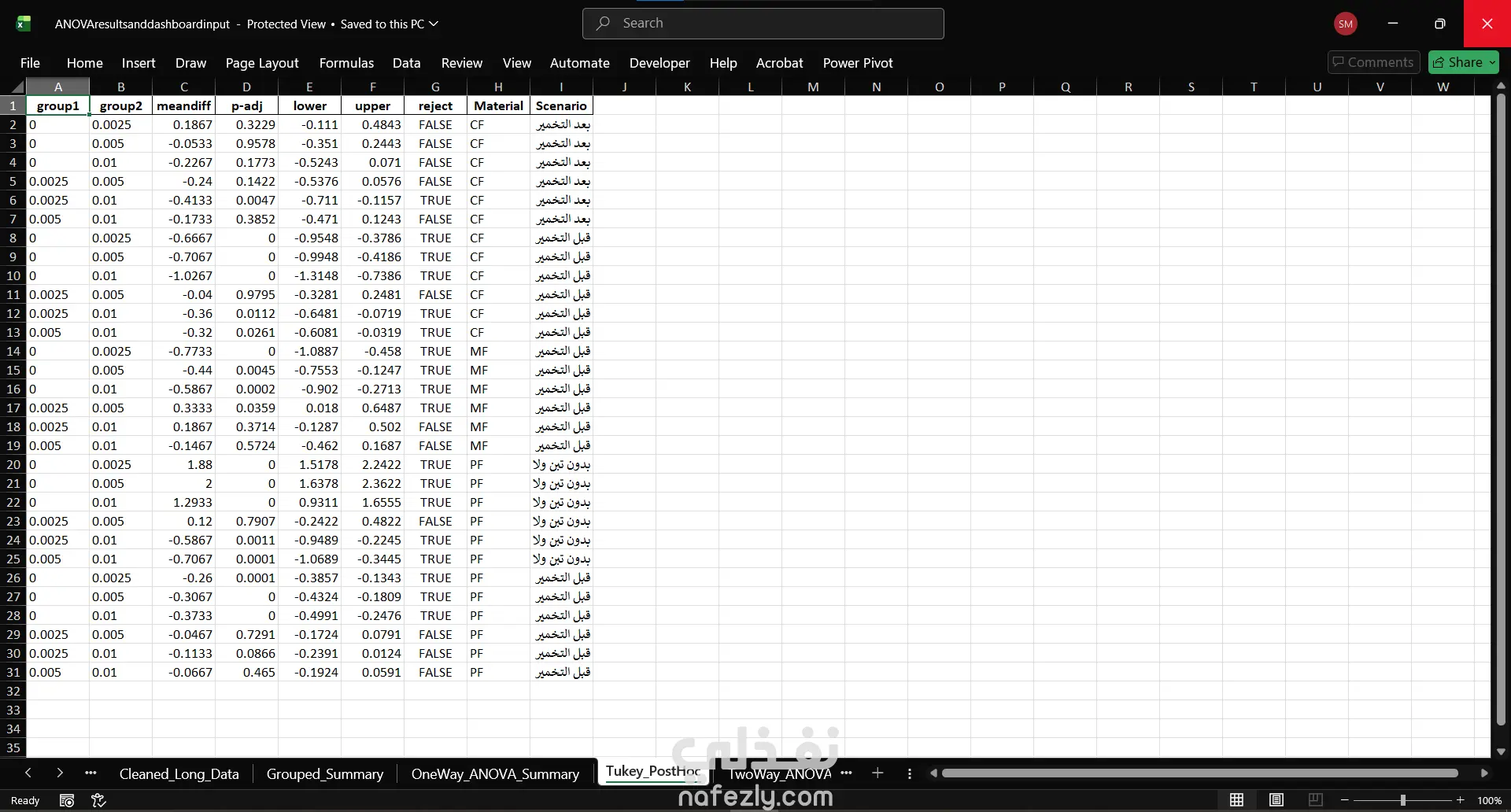This screenshot has width=1511, height=812.
Task: Select cell with value 1.88
Action: (x=184, y=464)
